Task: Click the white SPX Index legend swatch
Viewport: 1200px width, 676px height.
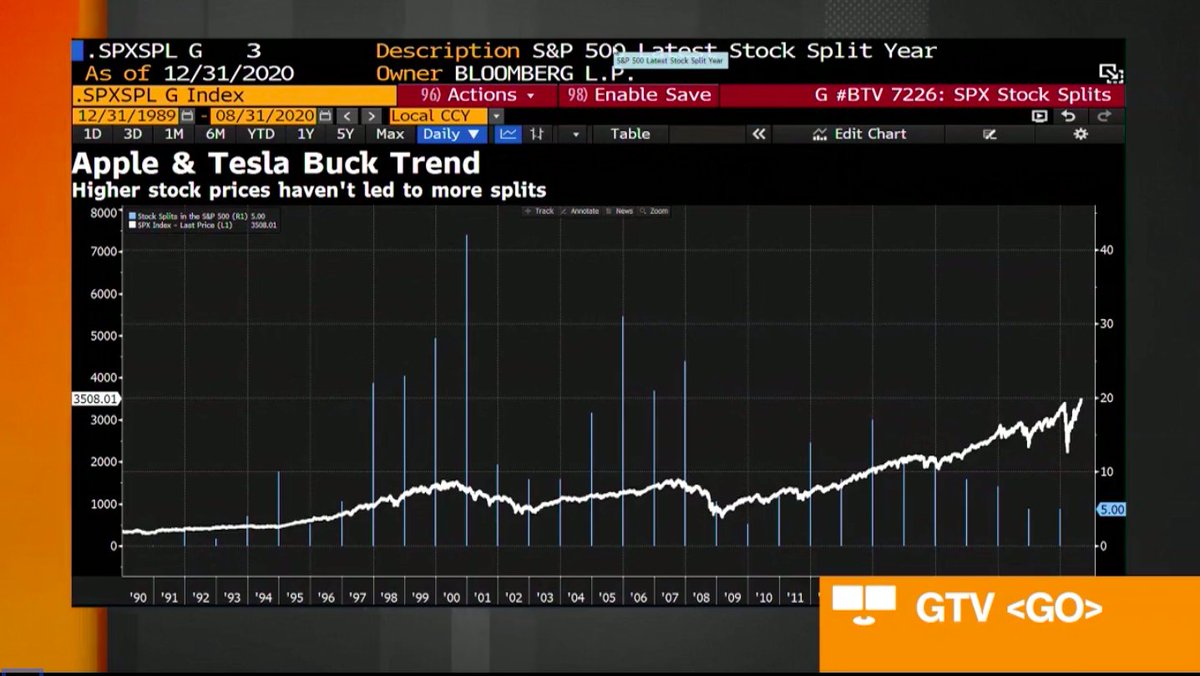Action: tap(131, 225)
